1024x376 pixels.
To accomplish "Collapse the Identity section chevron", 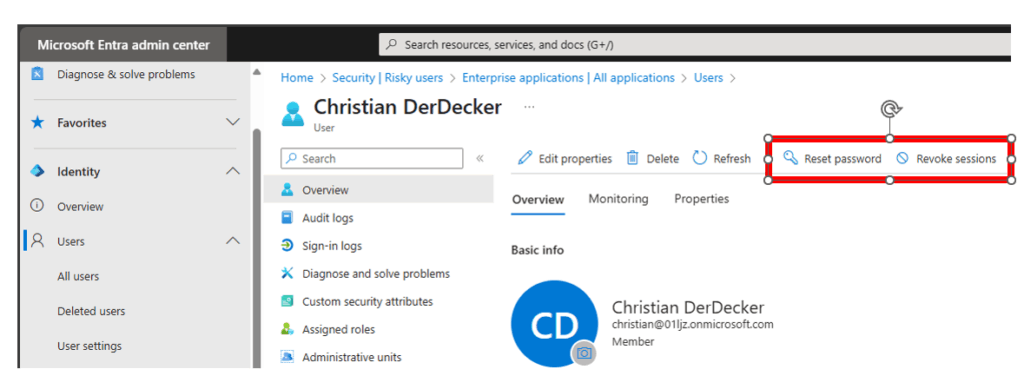I will click(x=232, y=171).
